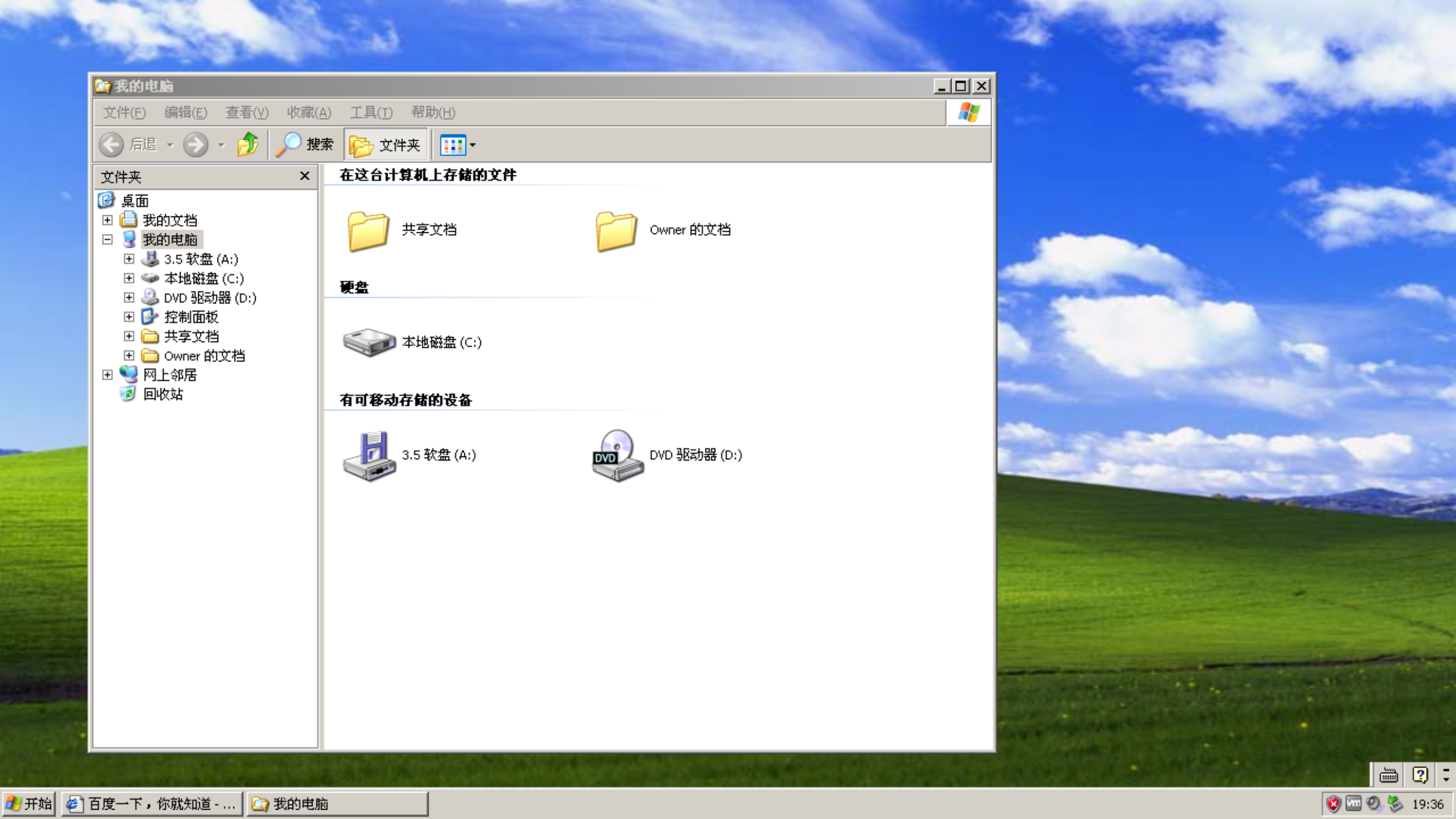Screen dimensions: 1456x819
Task: Select 我的文档 in the folder tree
Action: [169, 220]
